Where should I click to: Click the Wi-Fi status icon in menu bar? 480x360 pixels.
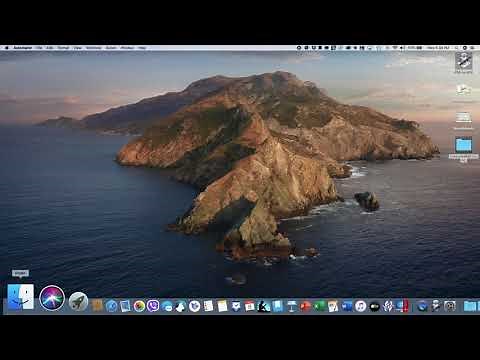pos(395,48)
